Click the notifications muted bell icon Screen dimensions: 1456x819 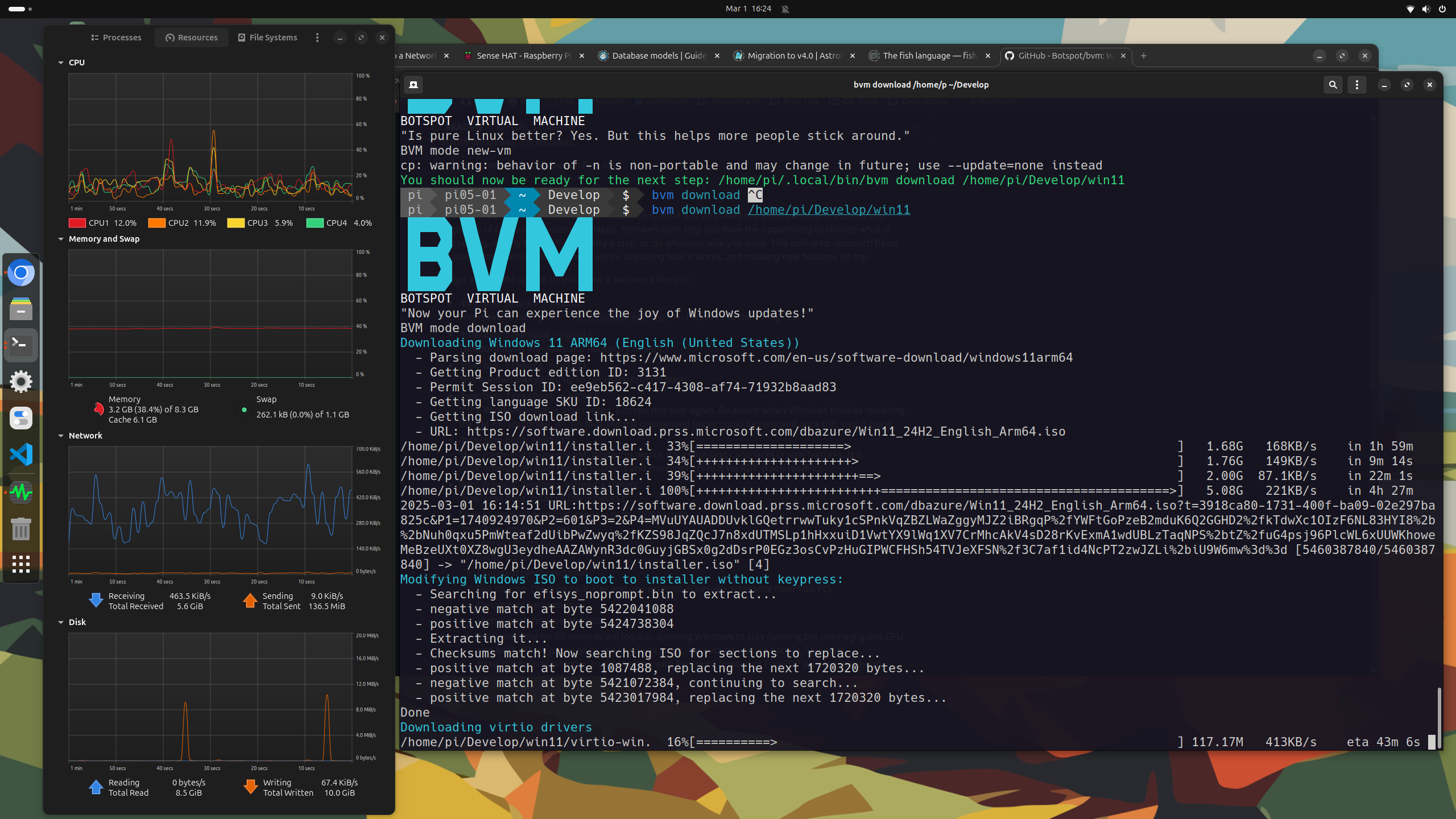click(785, 9)
